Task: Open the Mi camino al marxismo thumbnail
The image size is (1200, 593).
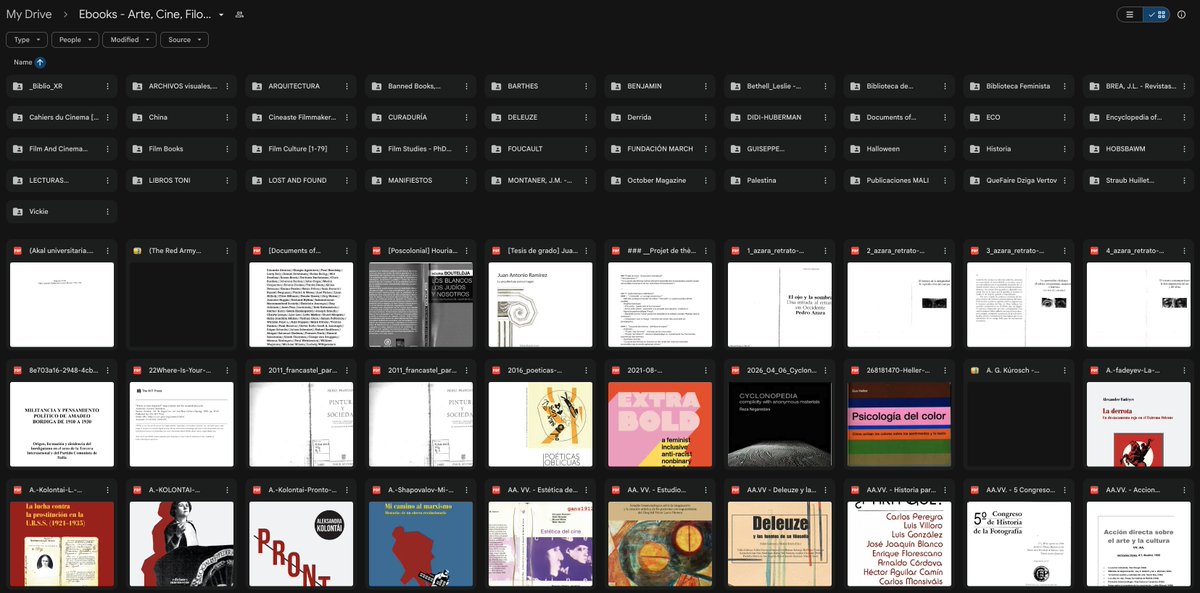Action: (420, 544)
